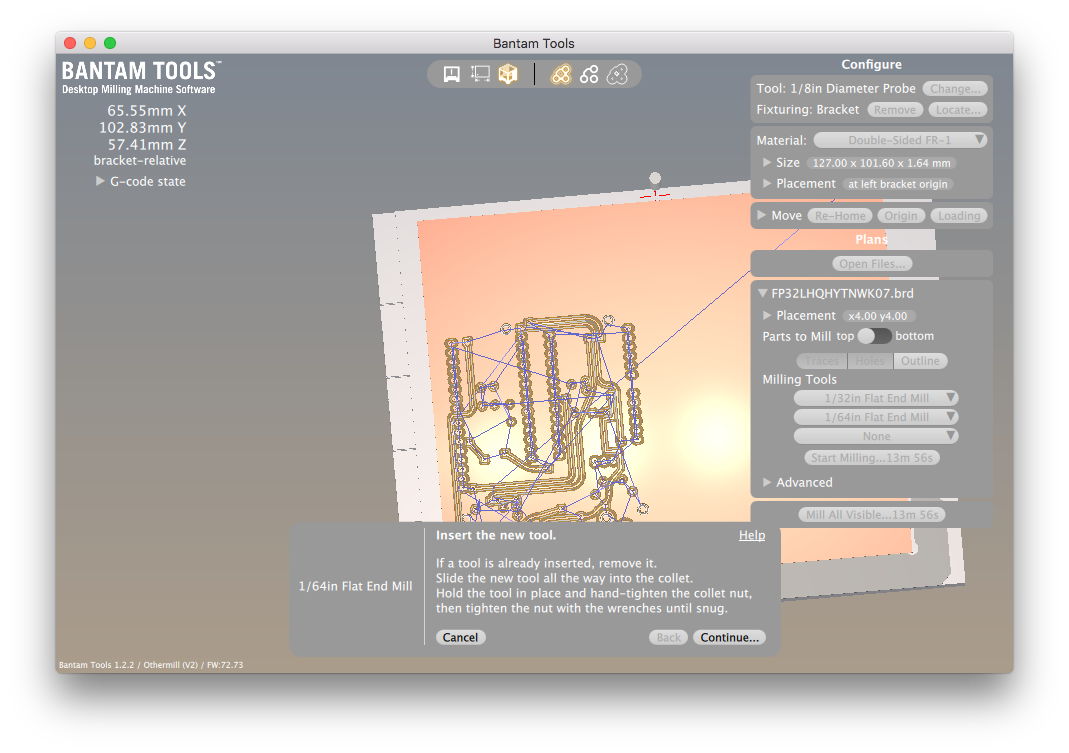Click the BANTAM TOOLS logo

point(141,77)
